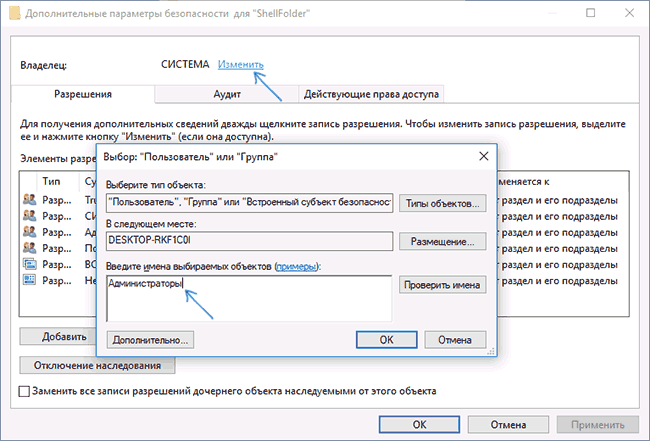Click owner name СИСТЕМА

[x=185, y=65]
